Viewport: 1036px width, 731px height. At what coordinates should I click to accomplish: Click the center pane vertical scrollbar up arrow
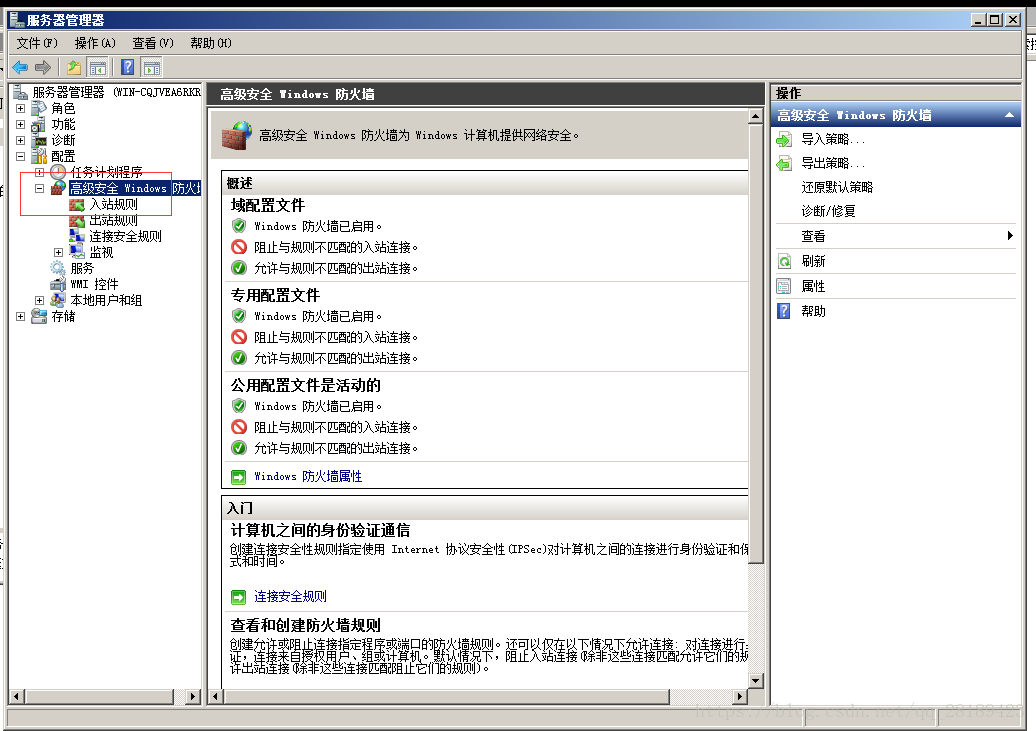(756, 116)
